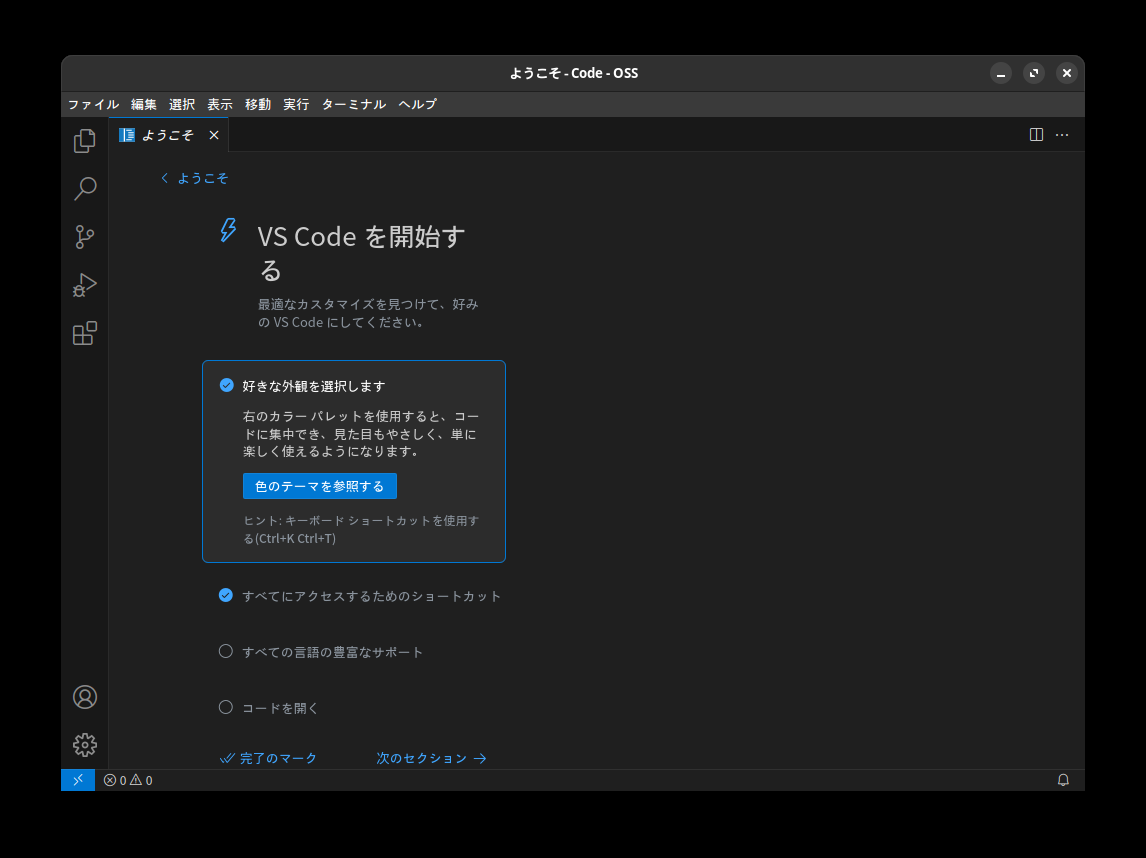This screenshot has height=858, width=1146.
Task: Open the 編集 menu
Action: coord(143,105)
